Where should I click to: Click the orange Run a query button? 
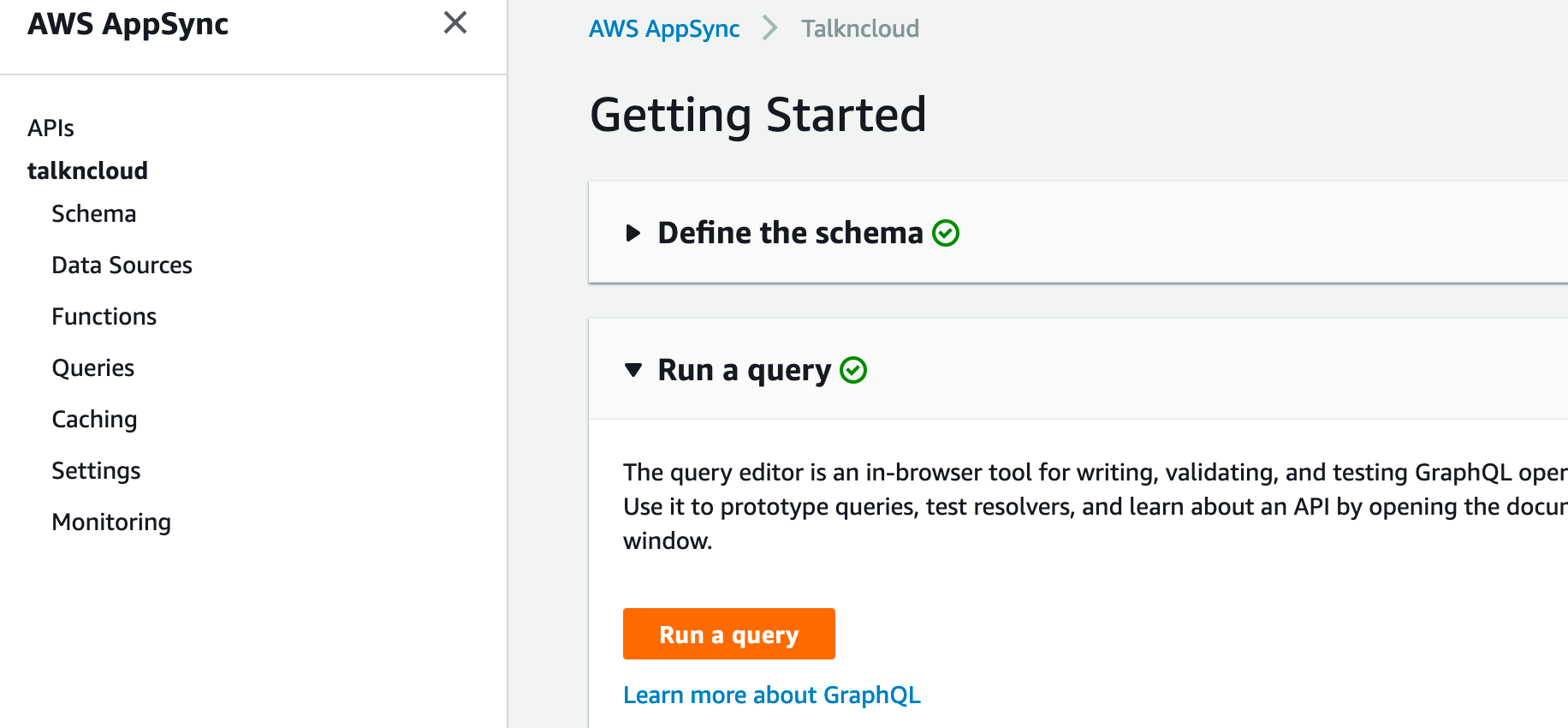point(729,634)
